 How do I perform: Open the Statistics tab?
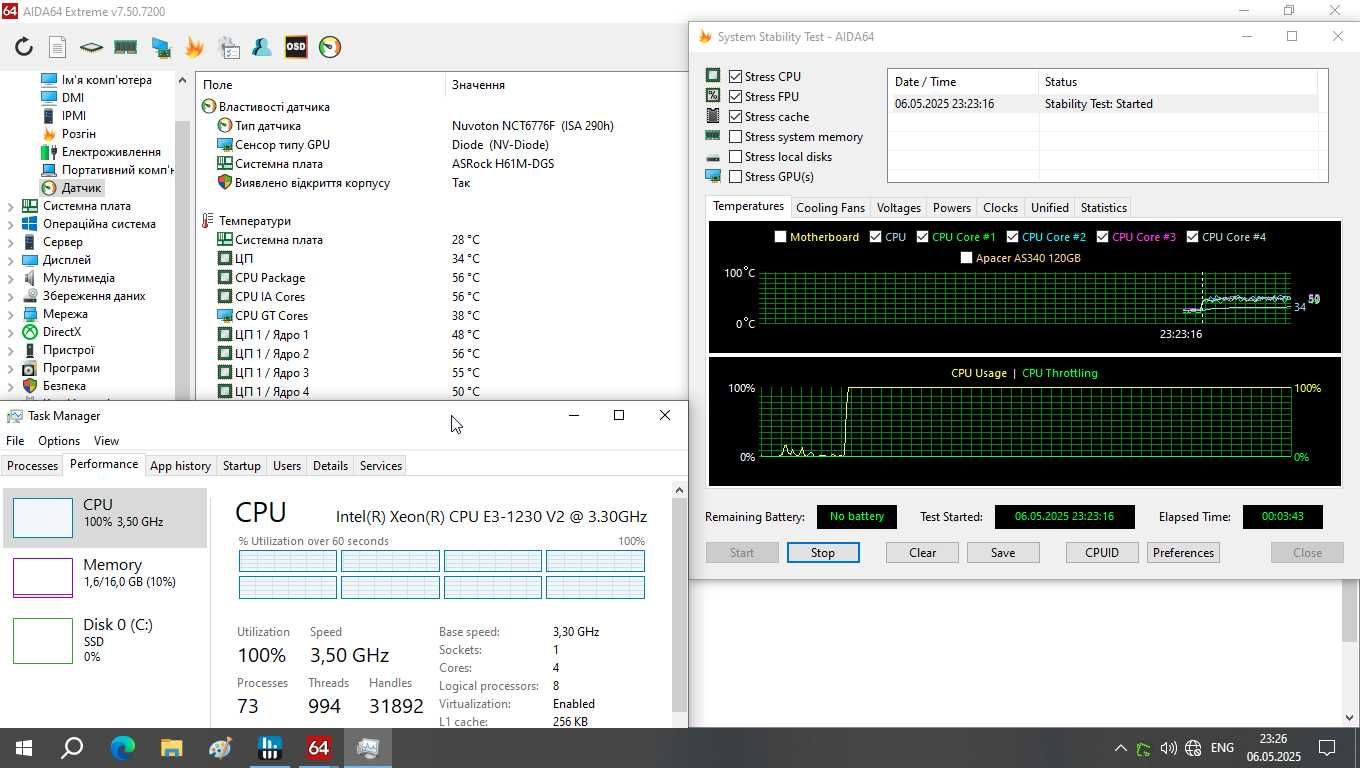click(x=1104, y=208)
